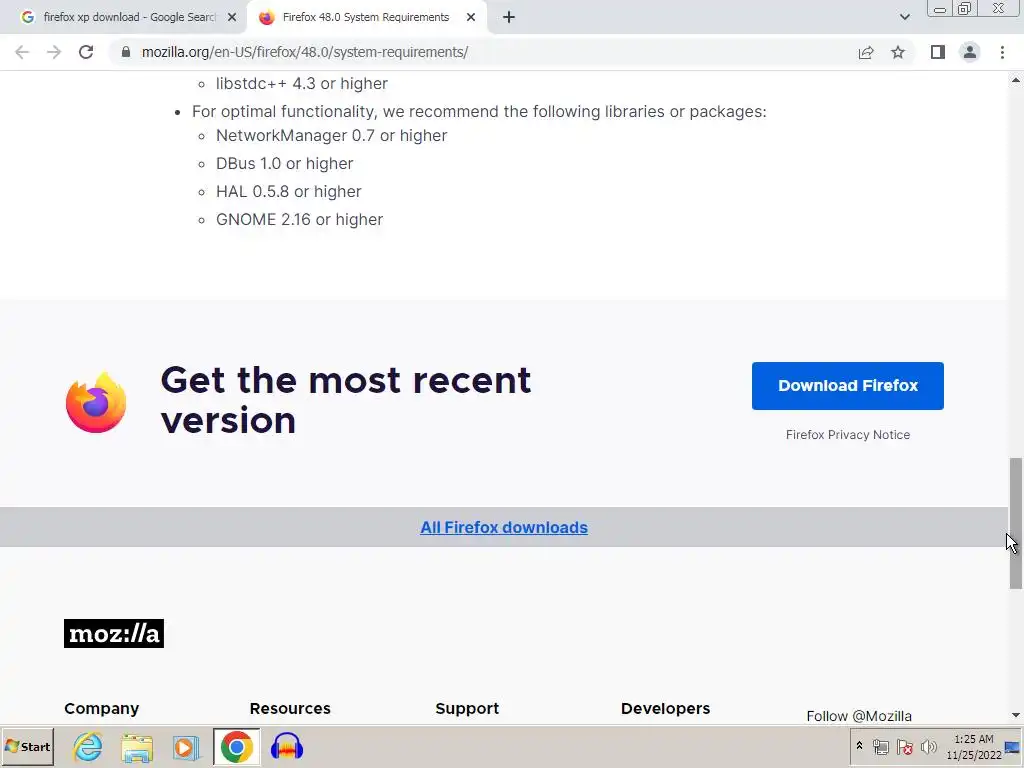
Task: Open the Windows Start button
Action: [x=27, y=747]
